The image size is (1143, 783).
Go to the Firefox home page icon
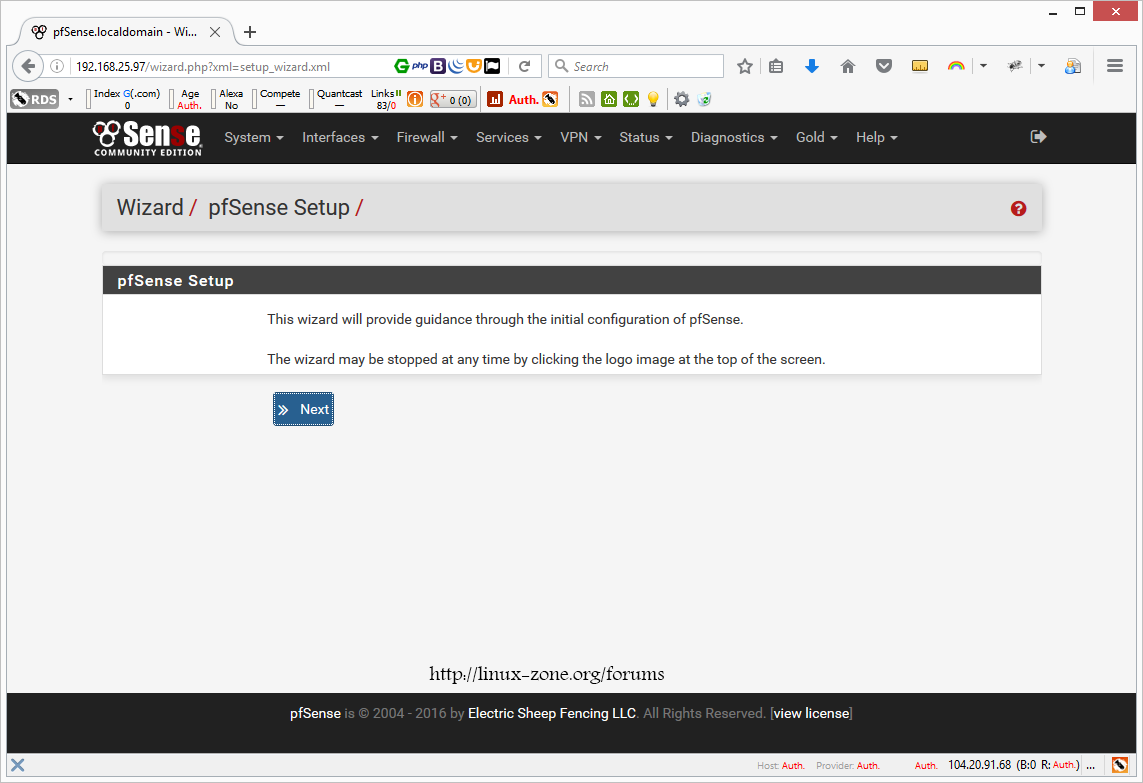tap(848, 66)
